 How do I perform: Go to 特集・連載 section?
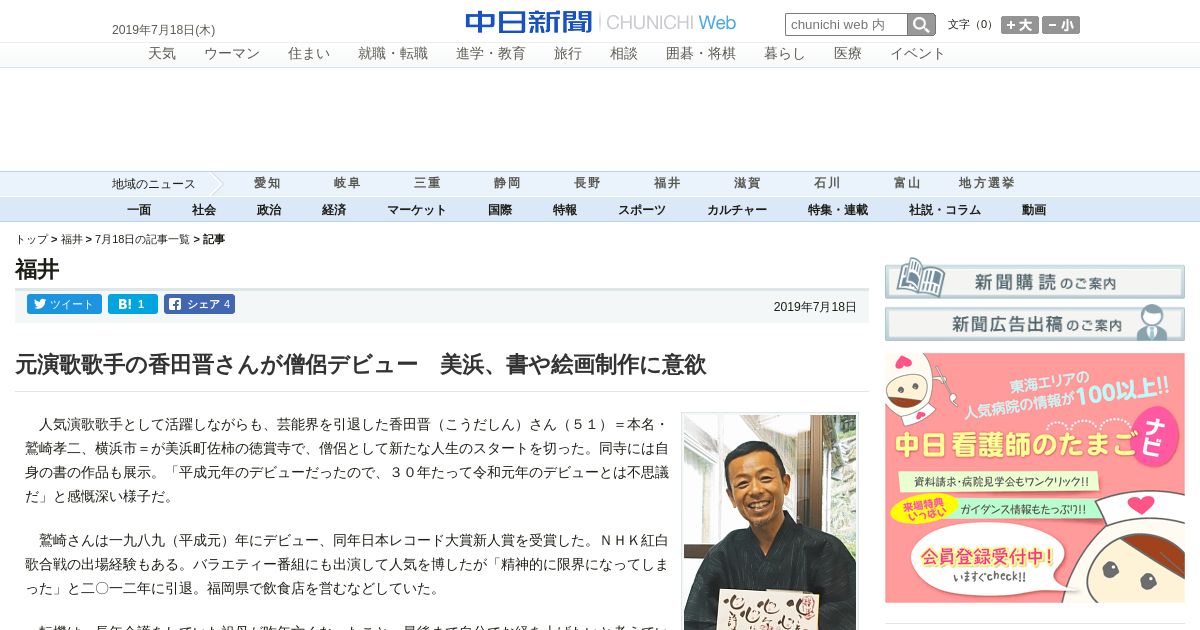pos(838,210)
